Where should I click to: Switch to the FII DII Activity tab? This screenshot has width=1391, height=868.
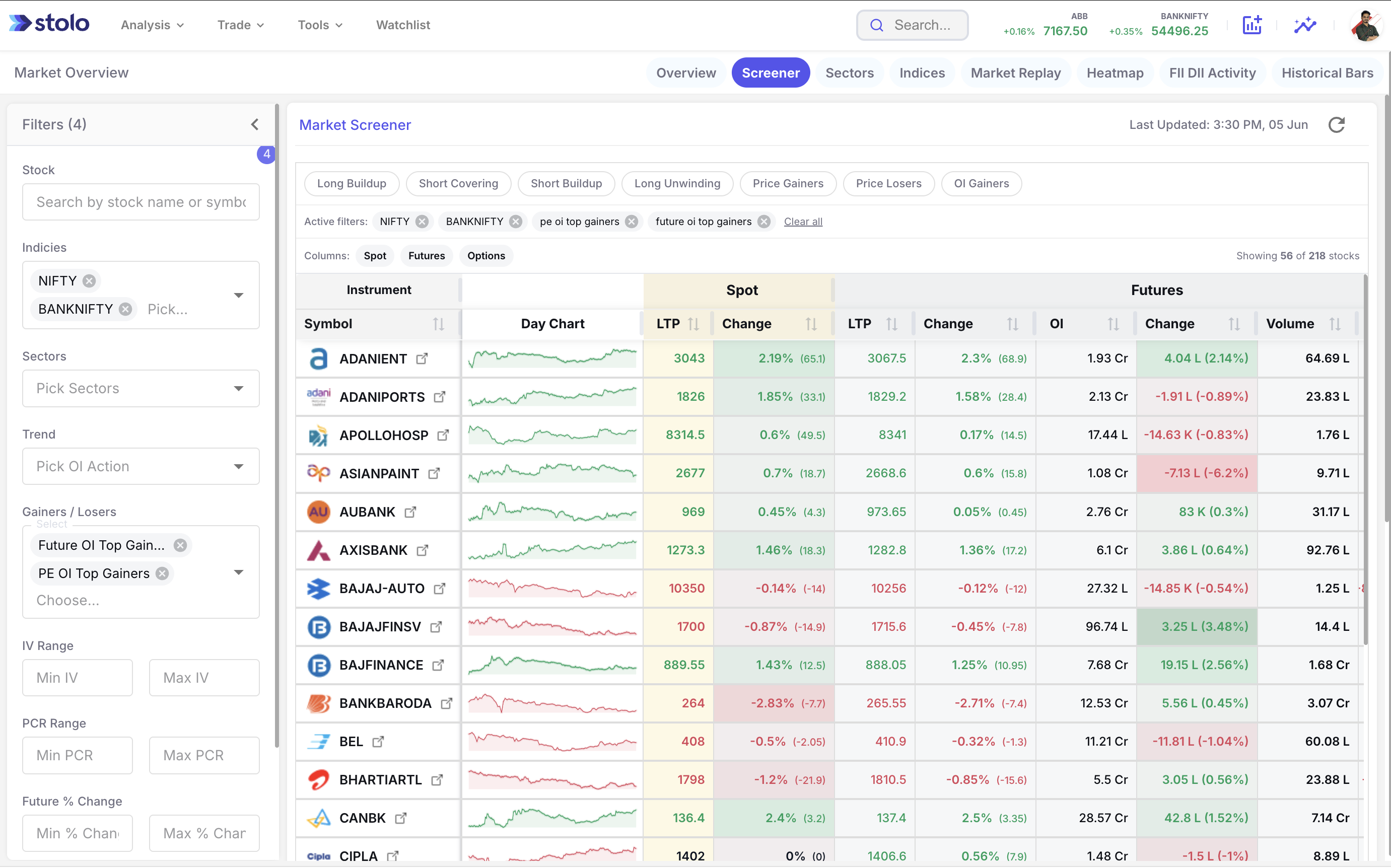(x=1212, y=73)
